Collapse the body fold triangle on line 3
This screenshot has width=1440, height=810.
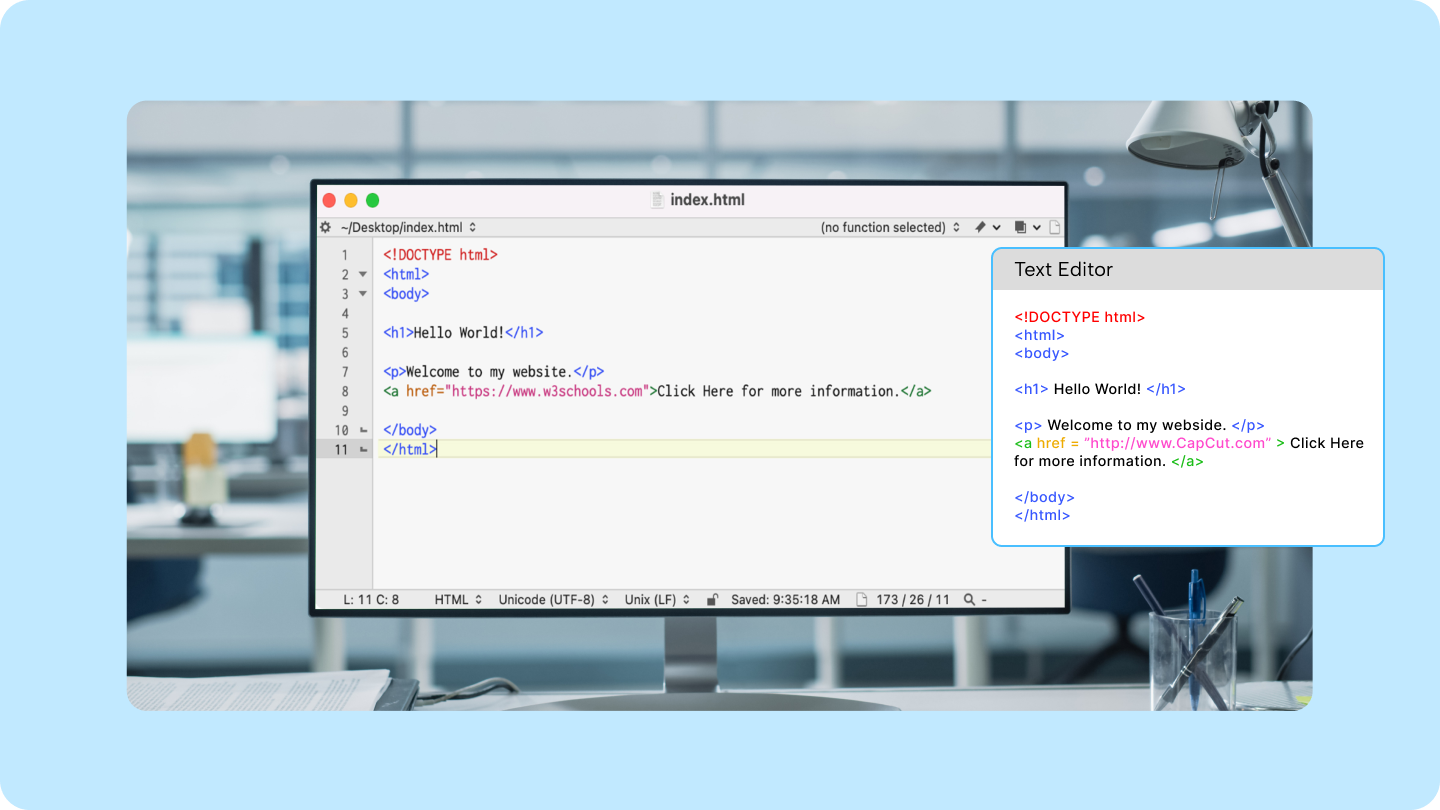pyautogui.click(x=361, y=294)
